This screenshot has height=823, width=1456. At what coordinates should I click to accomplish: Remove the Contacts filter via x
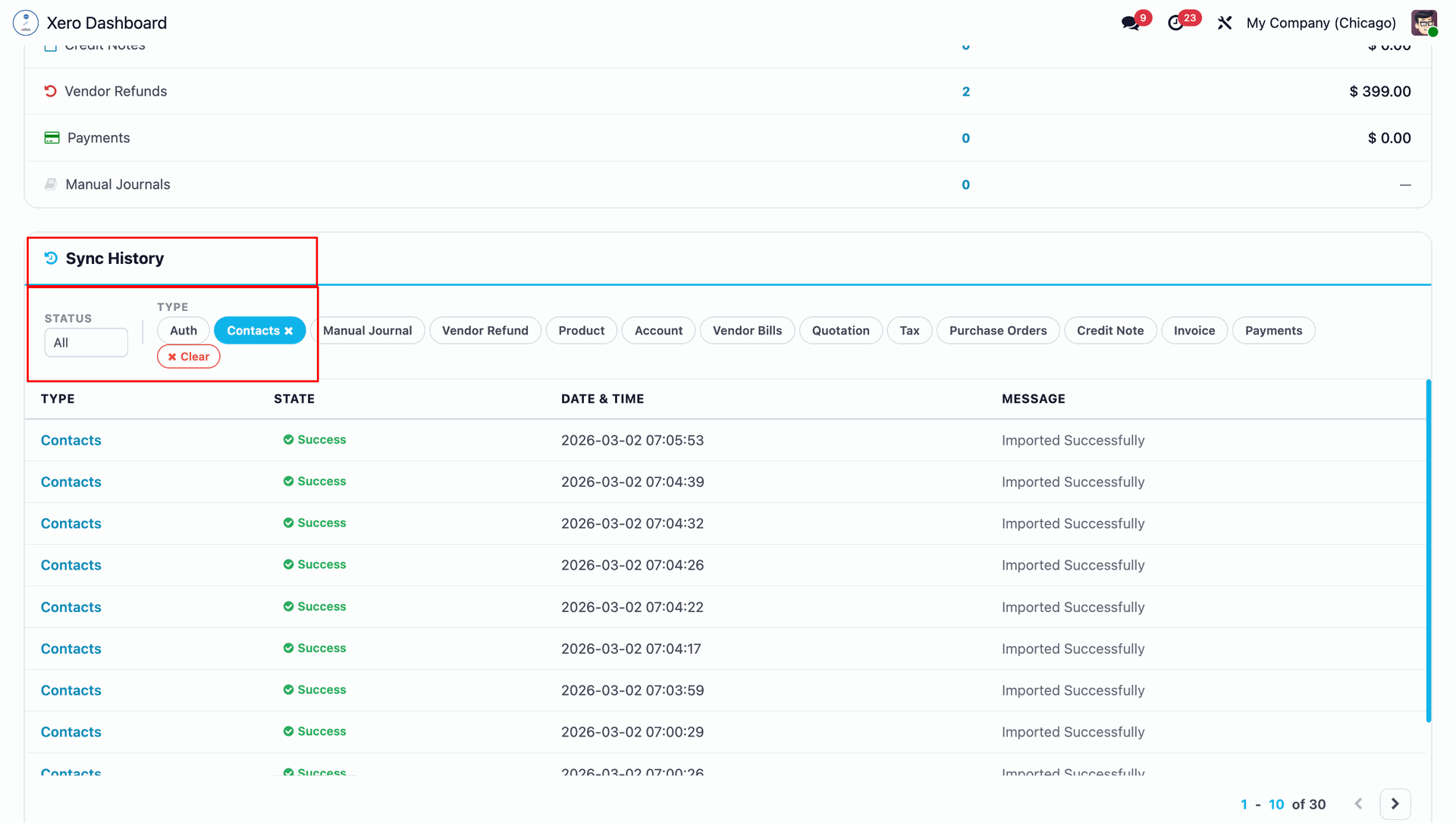[289, 331]
